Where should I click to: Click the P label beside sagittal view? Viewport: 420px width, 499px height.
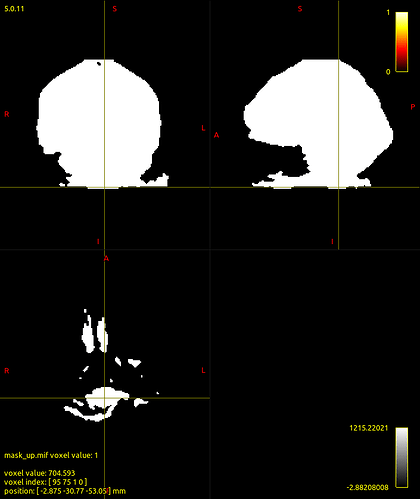pos(413,107)
